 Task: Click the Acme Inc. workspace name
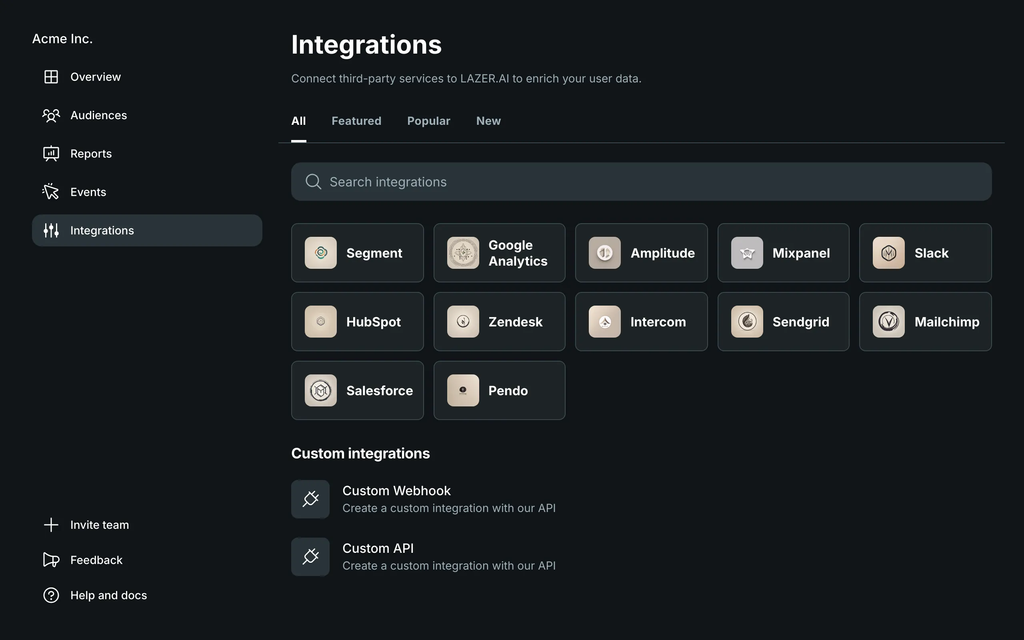[62, 39]
